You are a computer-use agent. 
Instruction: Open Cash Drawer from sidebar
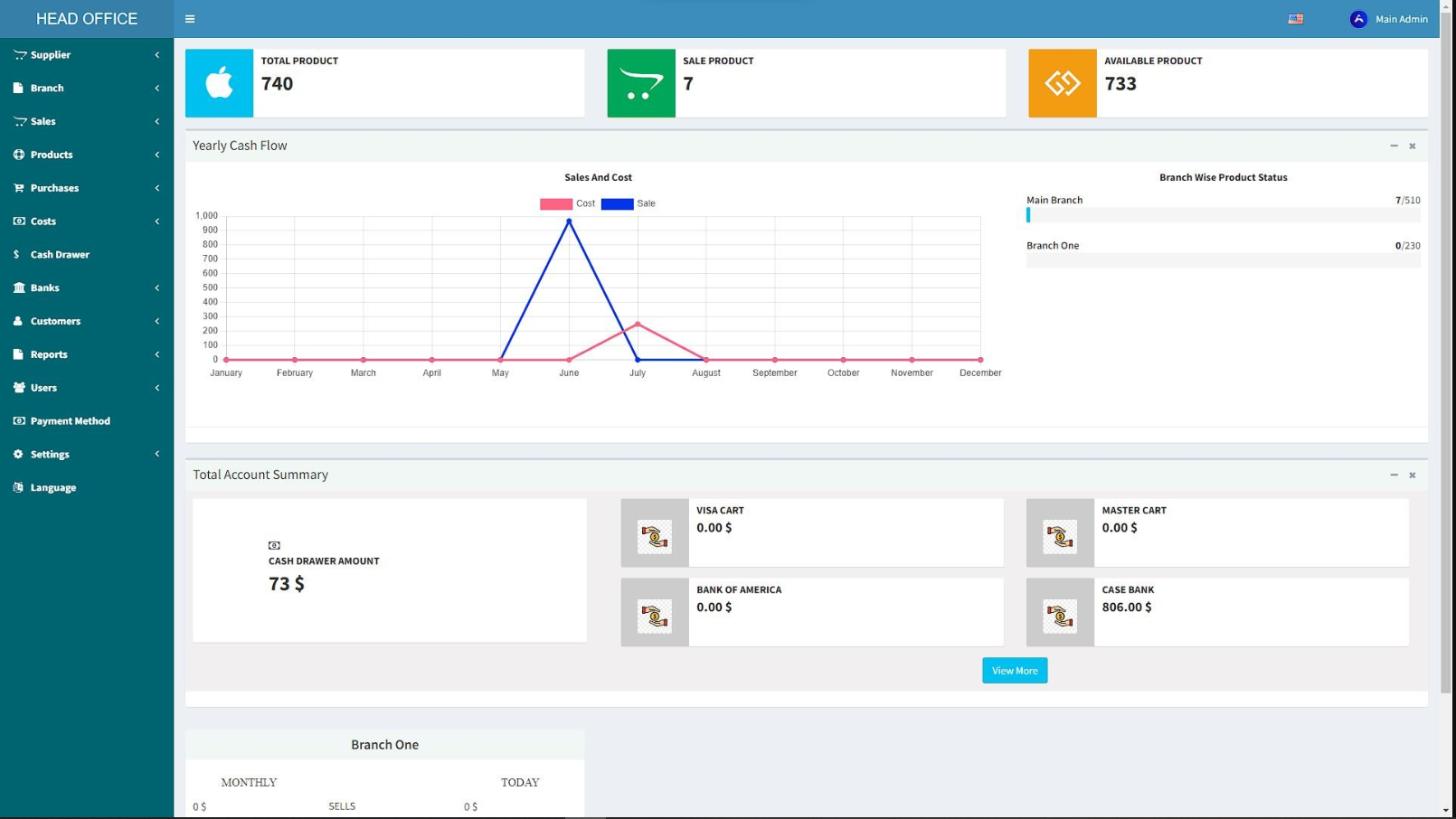[60, 255]
